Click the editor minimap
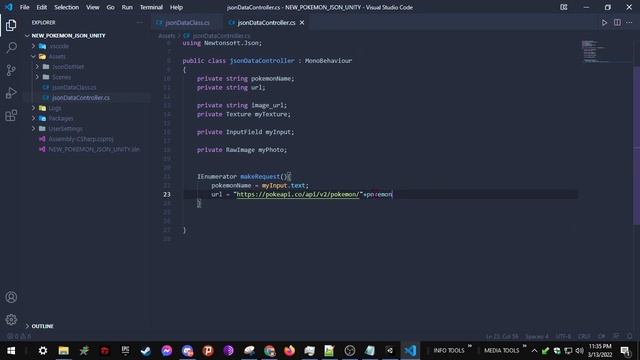This screenshot has width=640, height=360. 605,51
